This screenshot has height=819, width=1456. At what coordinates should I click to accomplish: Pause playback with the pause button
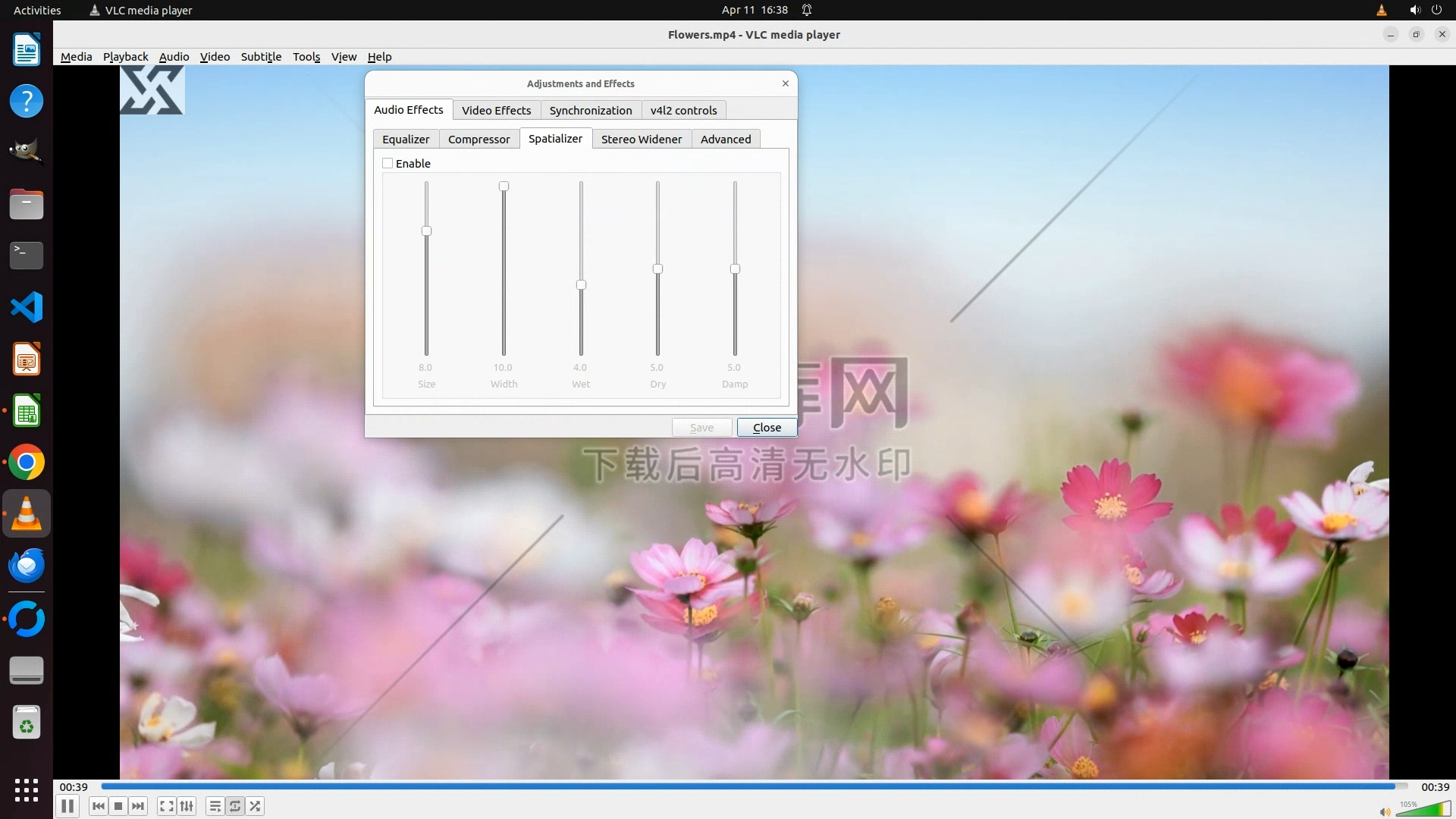67,806
